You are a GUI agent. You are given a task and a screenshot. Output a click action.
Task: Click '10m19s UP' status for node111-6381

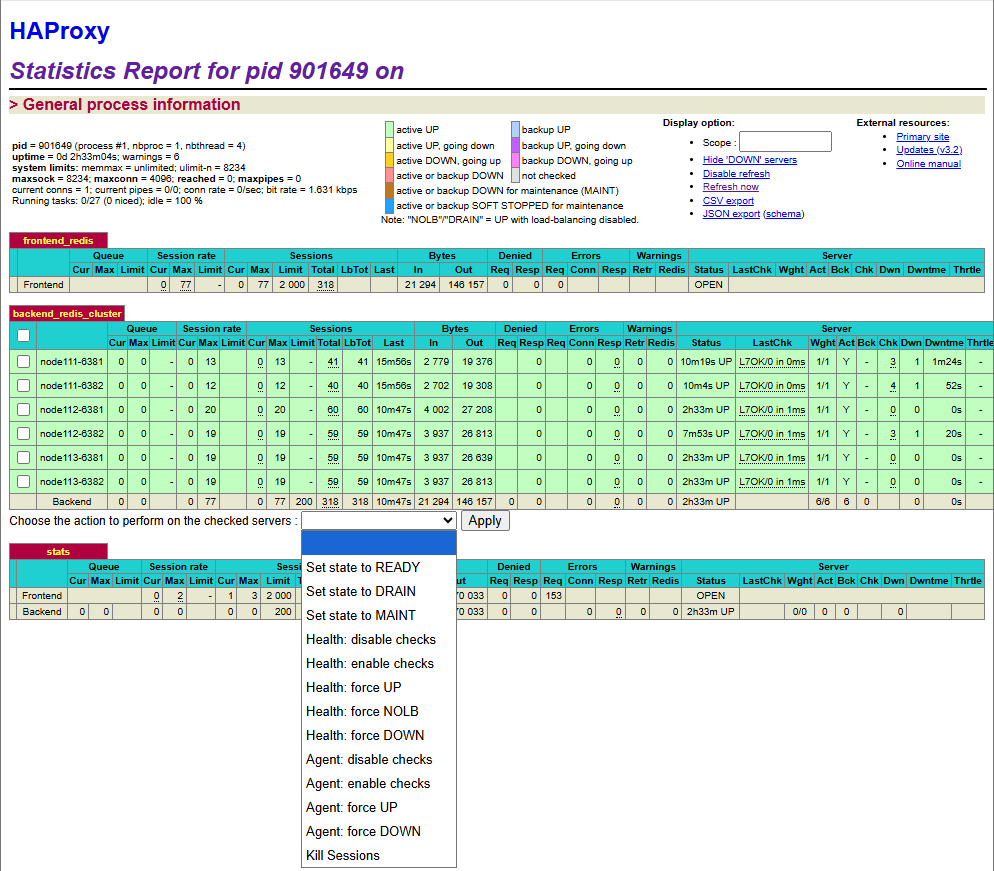click(706, 361)
